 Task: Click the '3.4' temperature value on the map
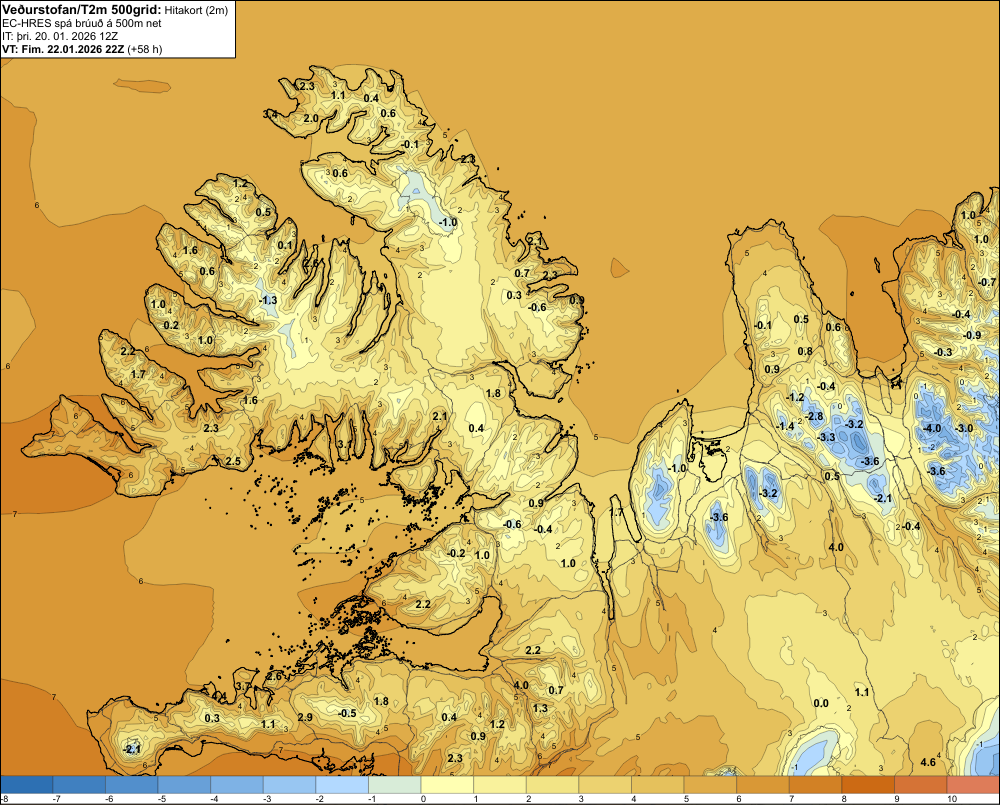click(x=270, y=114)
